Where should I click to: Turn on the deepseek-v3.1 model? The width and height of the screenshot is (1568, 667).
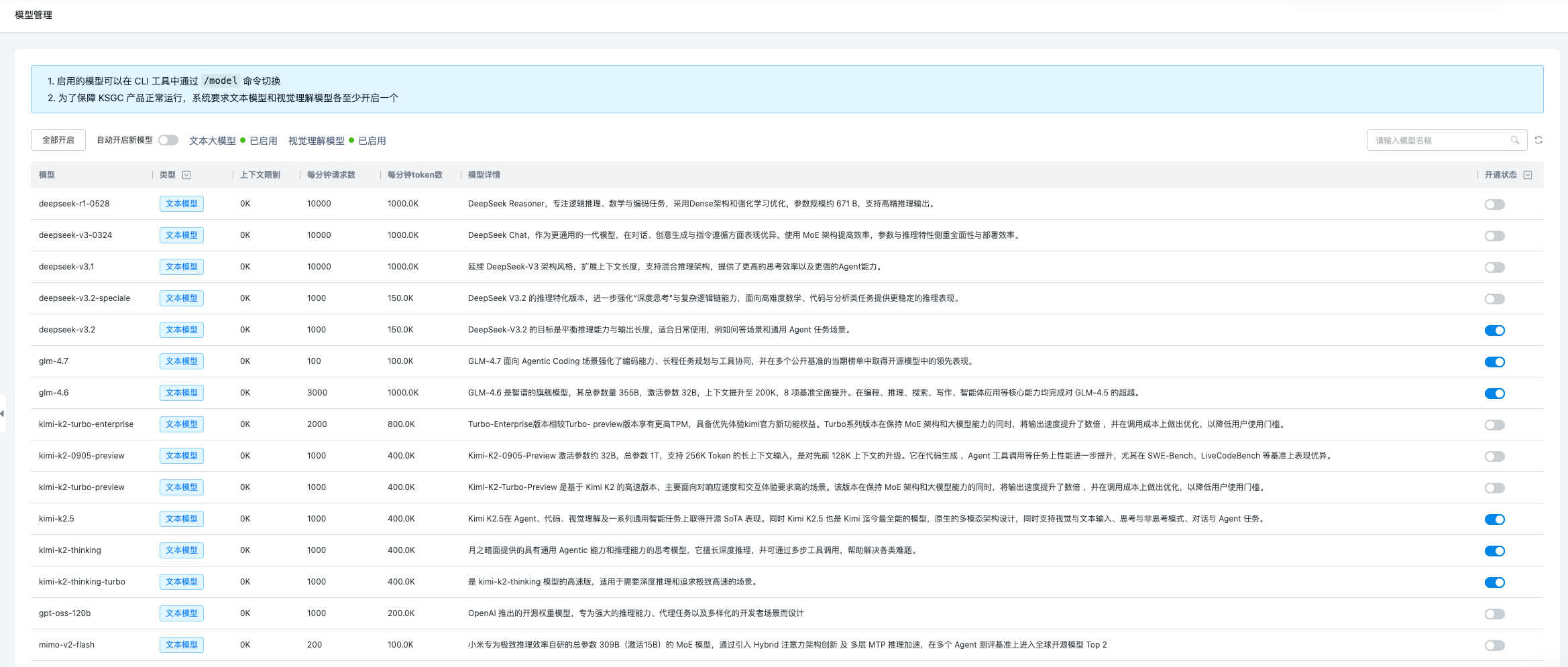pos(1495,267)
